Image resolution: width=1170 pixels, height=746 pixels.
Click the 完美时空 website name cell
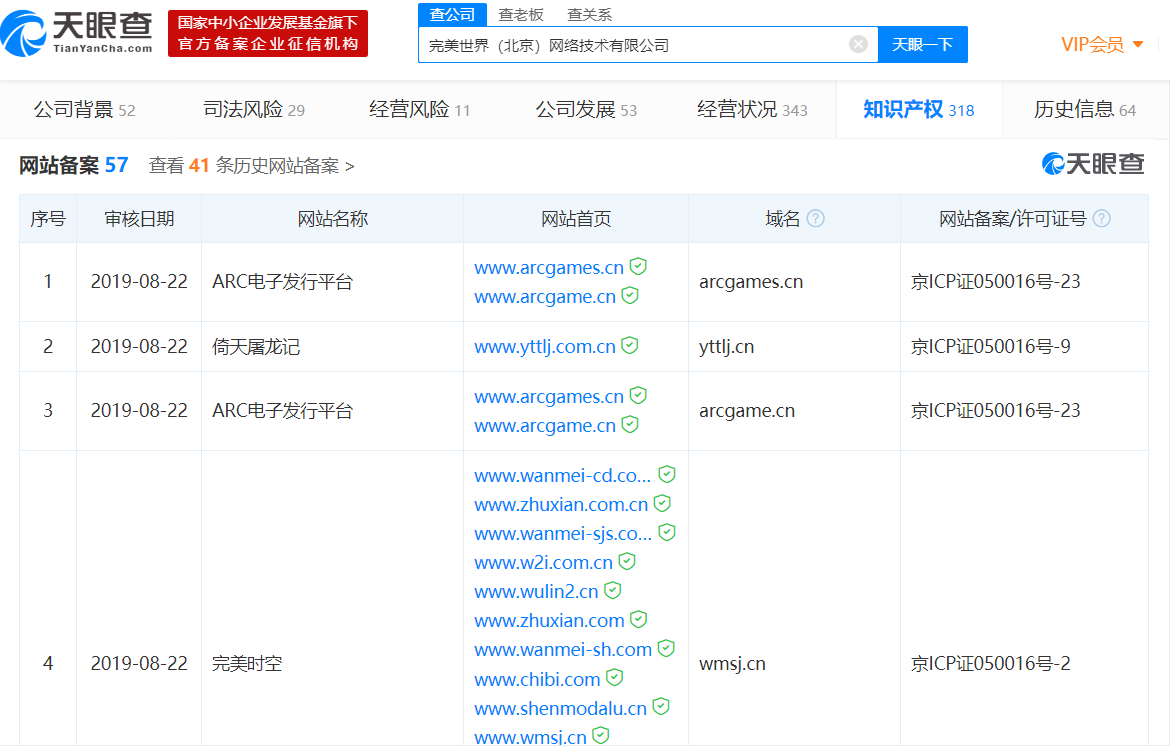tap(247, 663)
